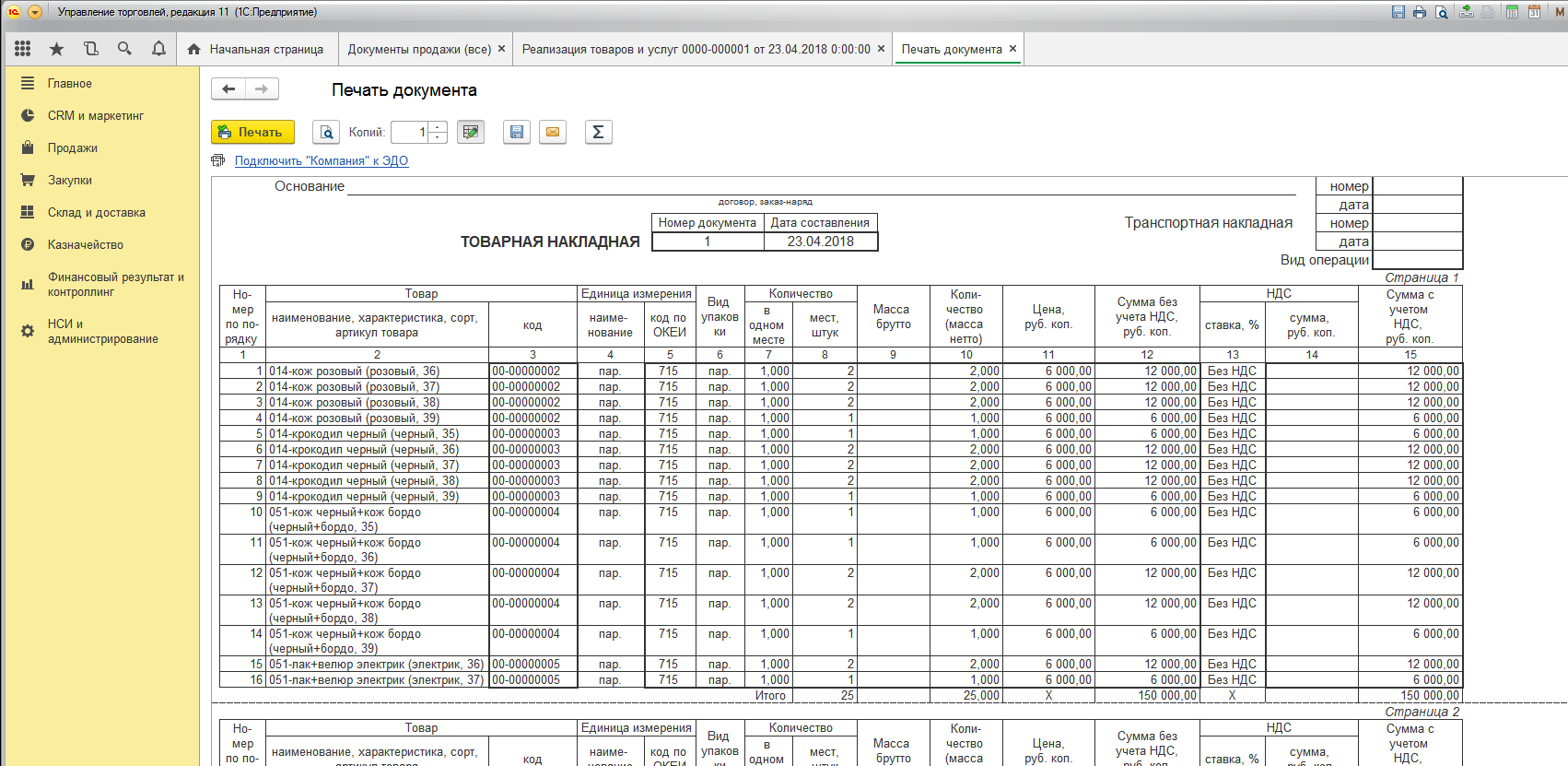
Task: Open the history scroll icon
Action: tap(90, 49)
